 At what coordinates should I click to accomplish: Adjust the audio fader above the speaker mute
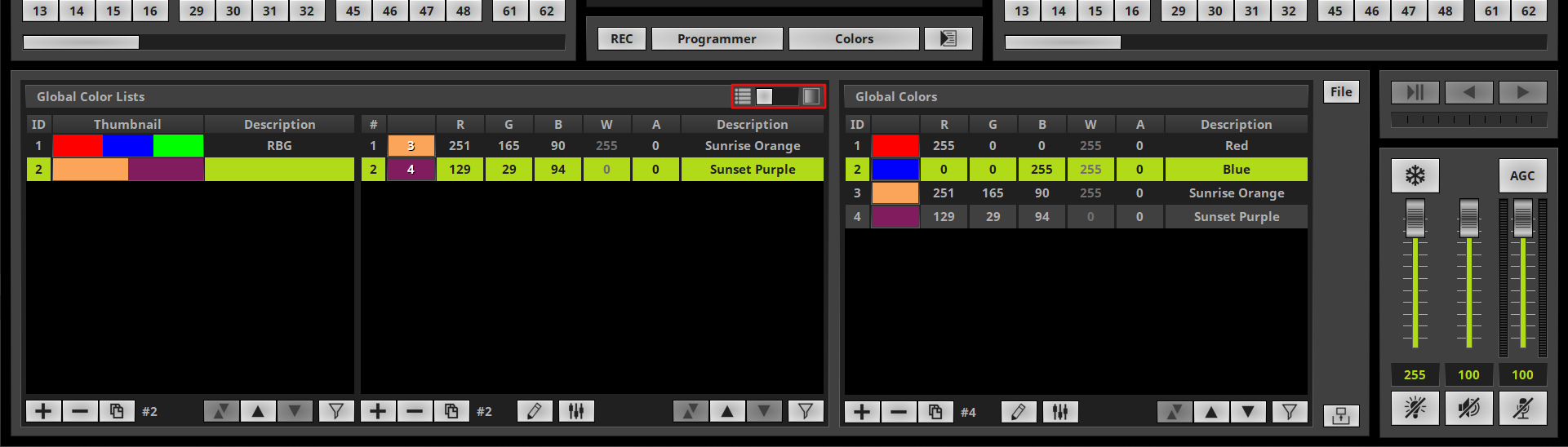(x=1468, y=218)
